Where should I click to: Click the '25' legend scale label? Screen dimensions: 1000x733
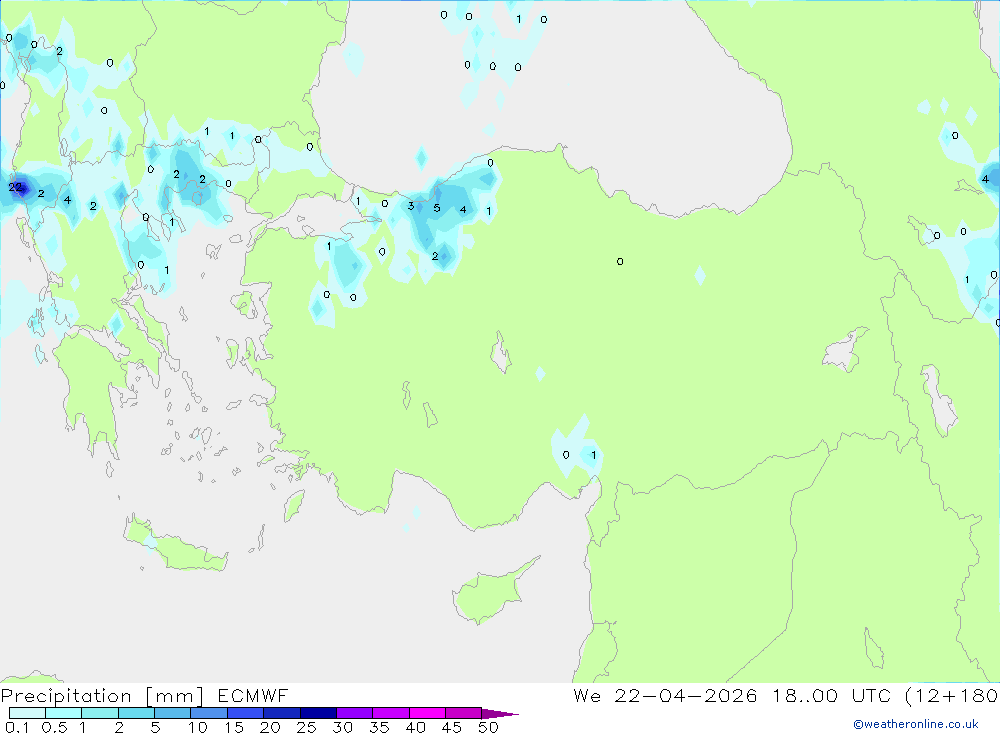[x=307, y=727]
